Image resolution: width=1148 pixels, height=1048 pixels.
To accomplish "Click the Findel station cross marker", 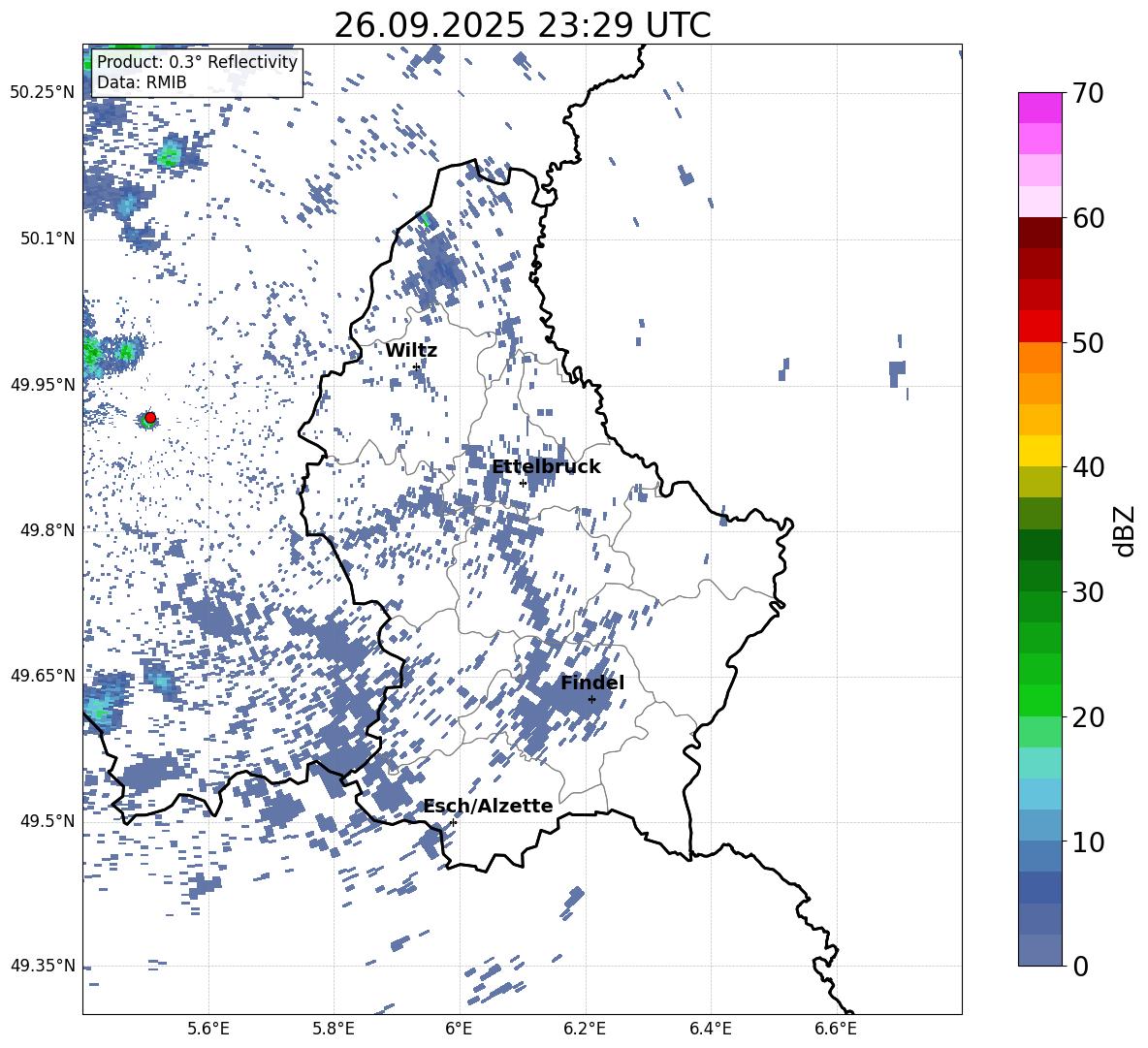I will tap(591, 699).
